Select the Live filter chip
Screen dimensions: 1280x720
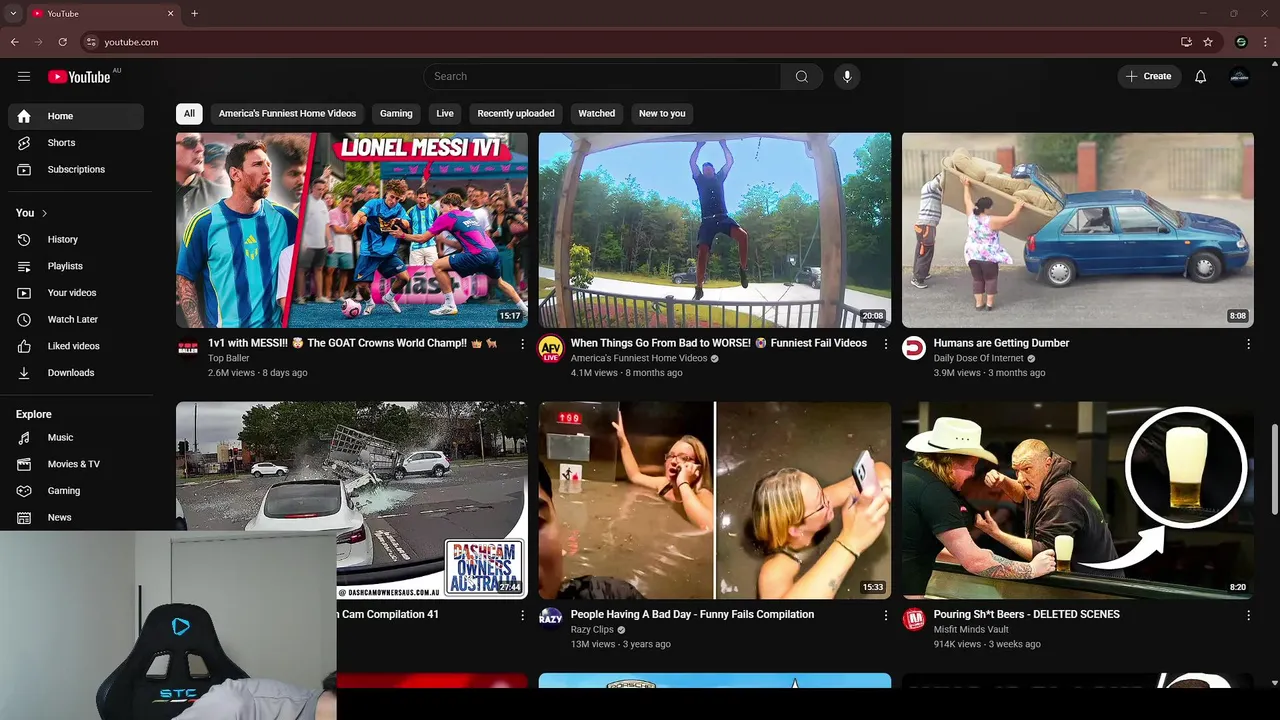[445, 113]
